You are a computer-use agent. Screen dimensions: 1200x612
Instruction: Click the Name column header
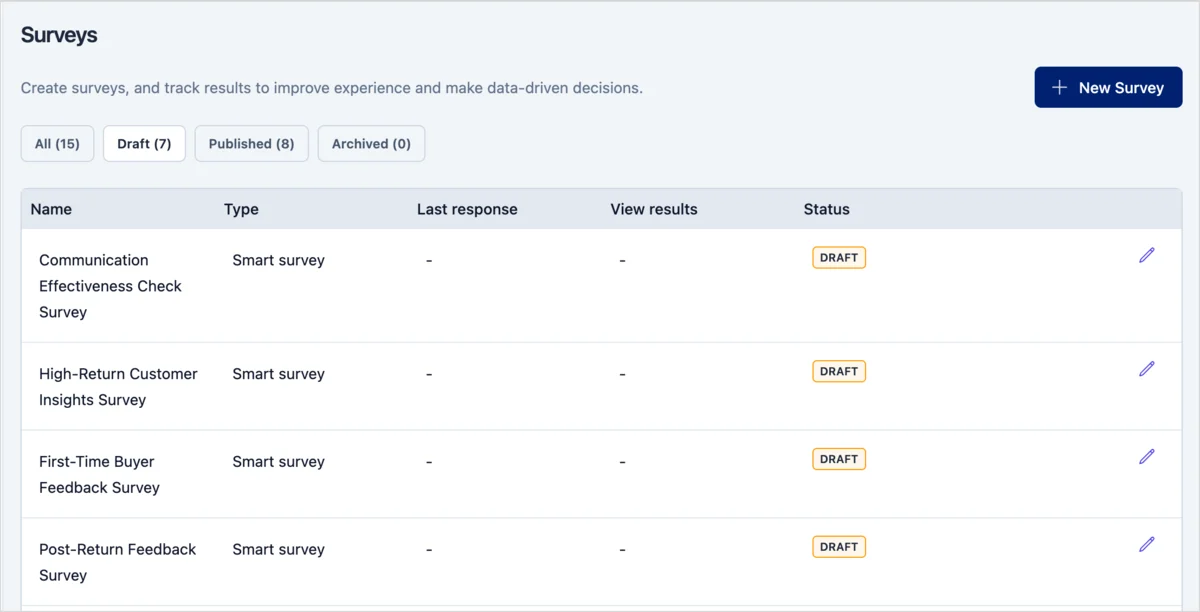click(51, 209)
